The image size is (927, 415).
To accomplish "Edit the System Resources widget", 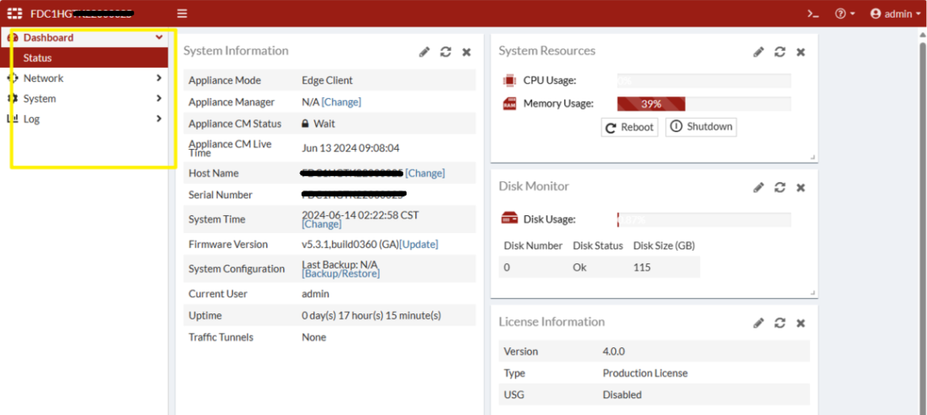I will [x=758, y=52].
